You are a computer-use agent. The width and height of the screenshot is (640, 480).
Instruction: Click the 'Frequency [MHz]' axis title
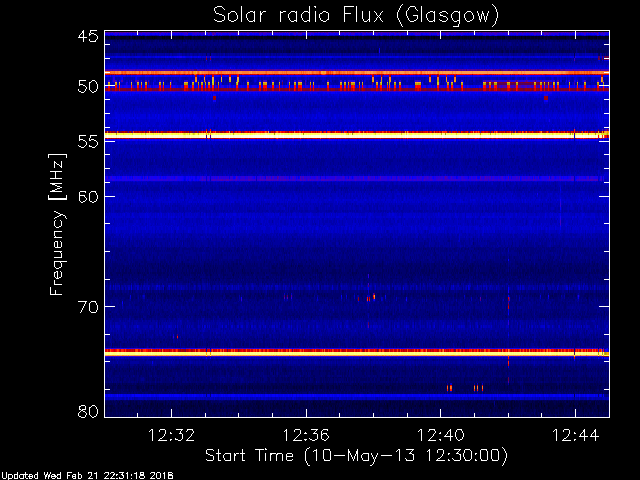click(57, 224)
